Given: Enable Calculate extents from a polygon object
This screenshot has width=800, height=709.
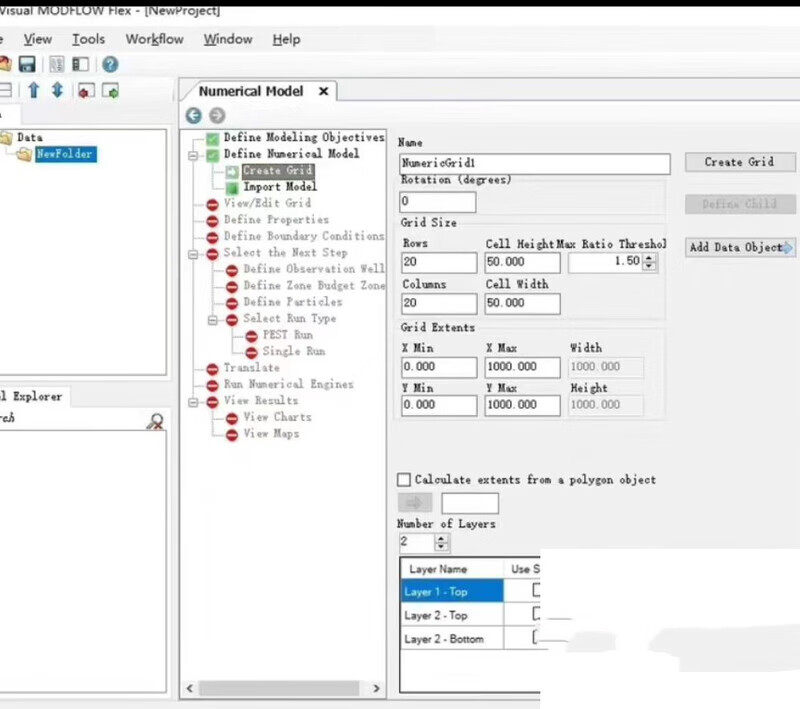Looking at the screenshot, I should pyautogui.click(x=404, y=480).
